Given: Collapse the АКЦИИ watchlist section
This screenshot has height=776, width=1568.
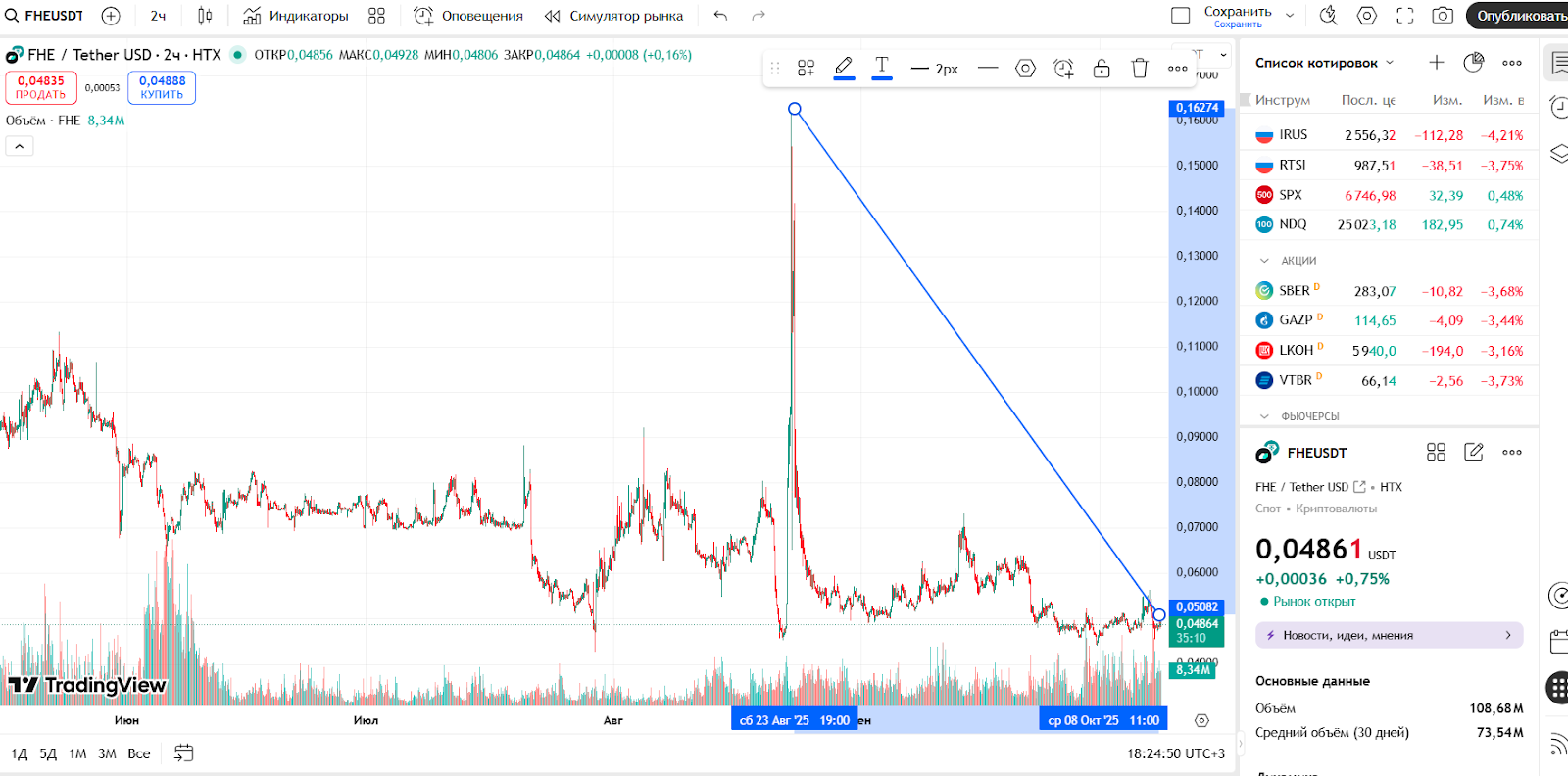Looking at the screenshot, I should click(1264, 261).
